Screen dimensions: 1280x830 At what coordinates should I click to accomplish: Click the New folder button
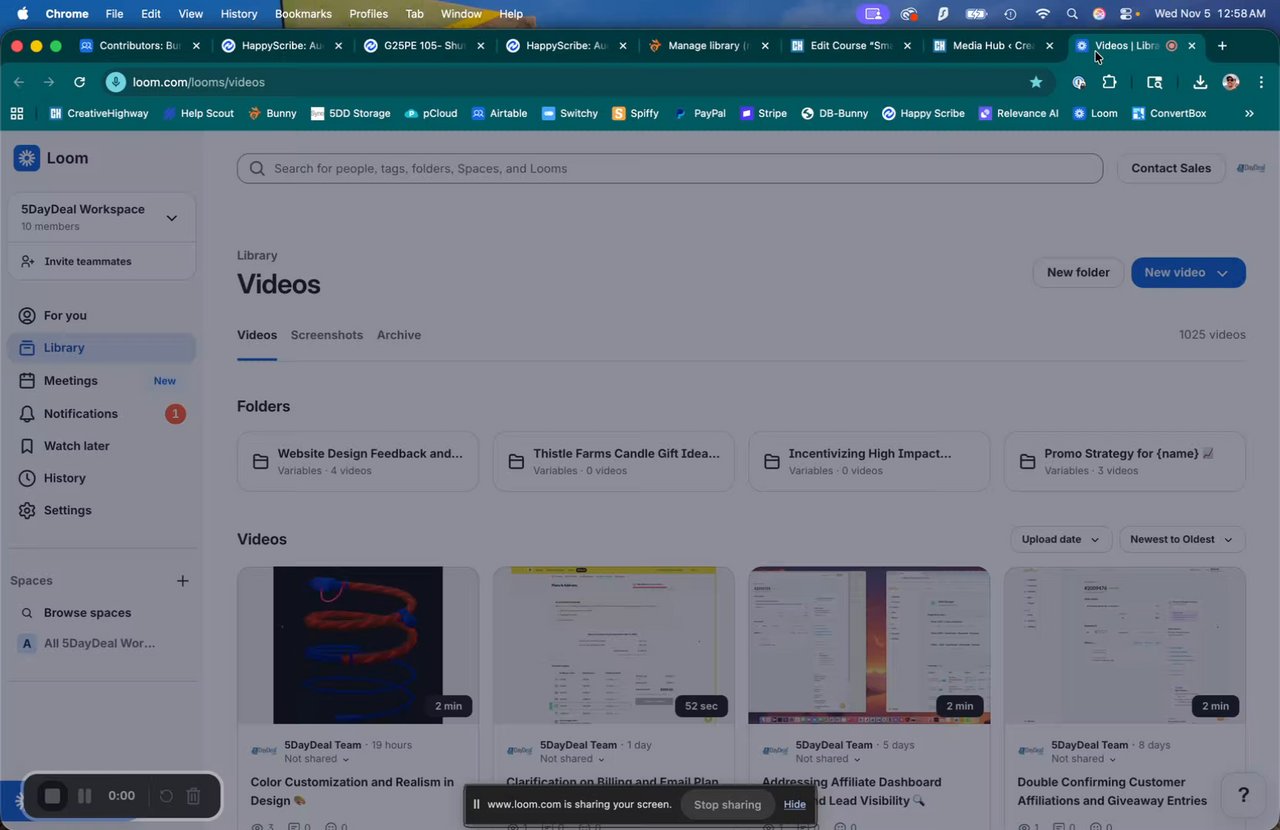click(1078, 272)
